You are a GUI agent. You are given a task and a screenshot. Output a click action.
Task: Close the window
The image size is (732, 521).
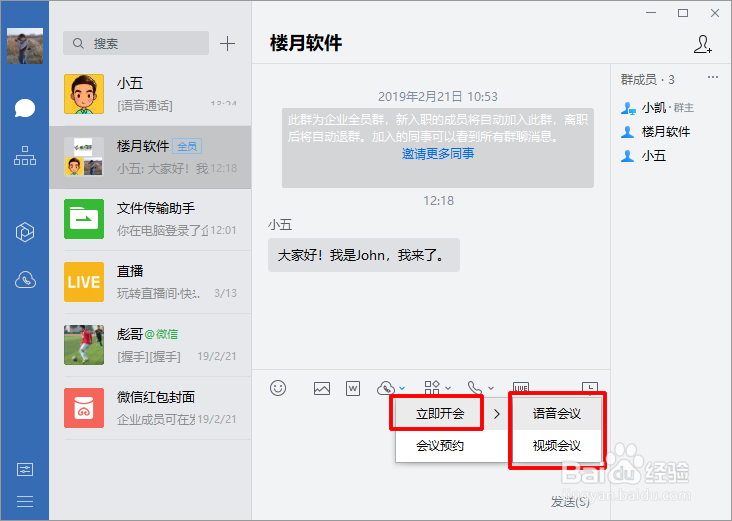tap(715, 13)
